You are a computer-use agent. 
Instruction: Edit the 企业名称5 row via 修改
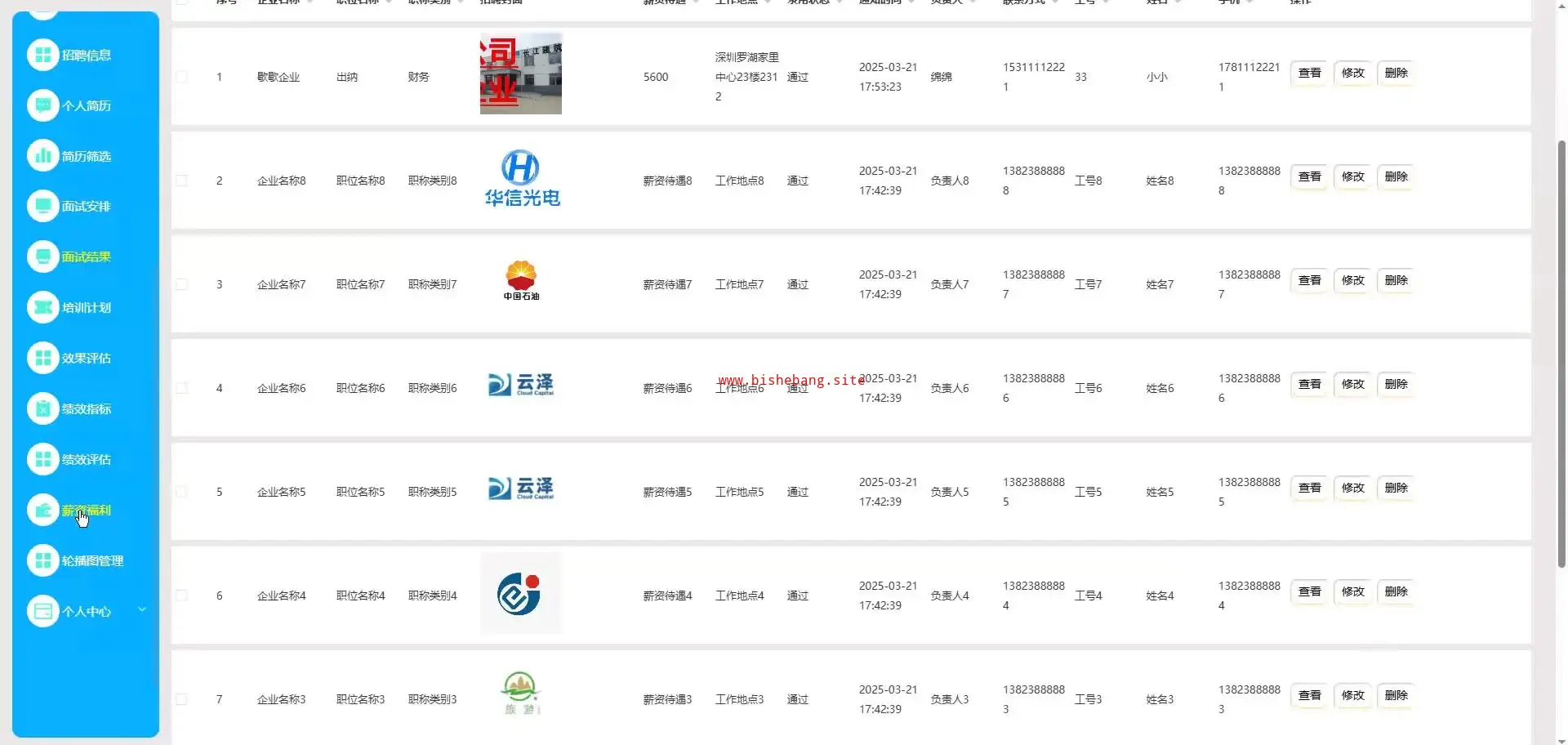[x=1352, y=488]
